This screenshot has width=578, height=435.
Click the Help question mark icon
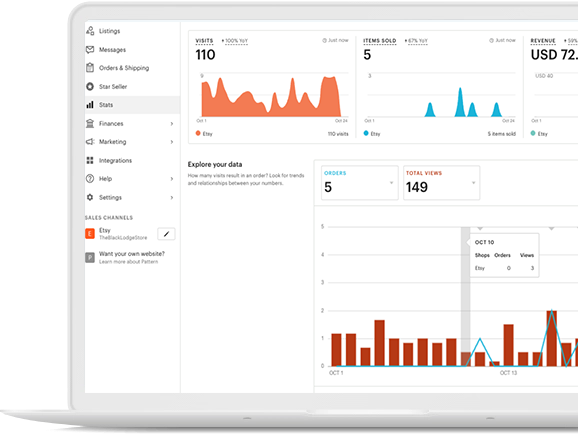tap(90, 178)
